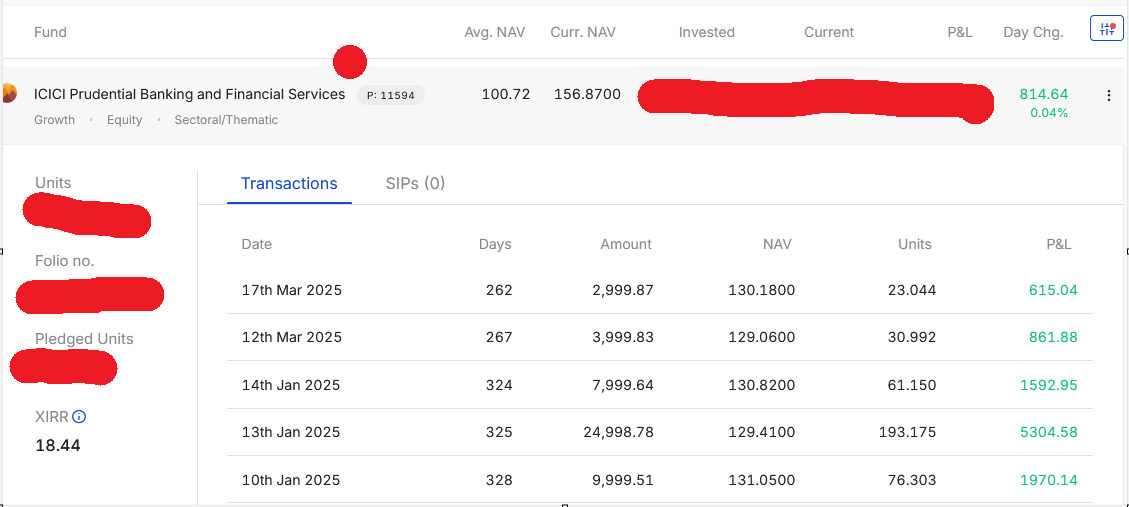Click the Amount column header in transactions
The height and width of the screenshot is (507, 1129).
pos(626,245)
